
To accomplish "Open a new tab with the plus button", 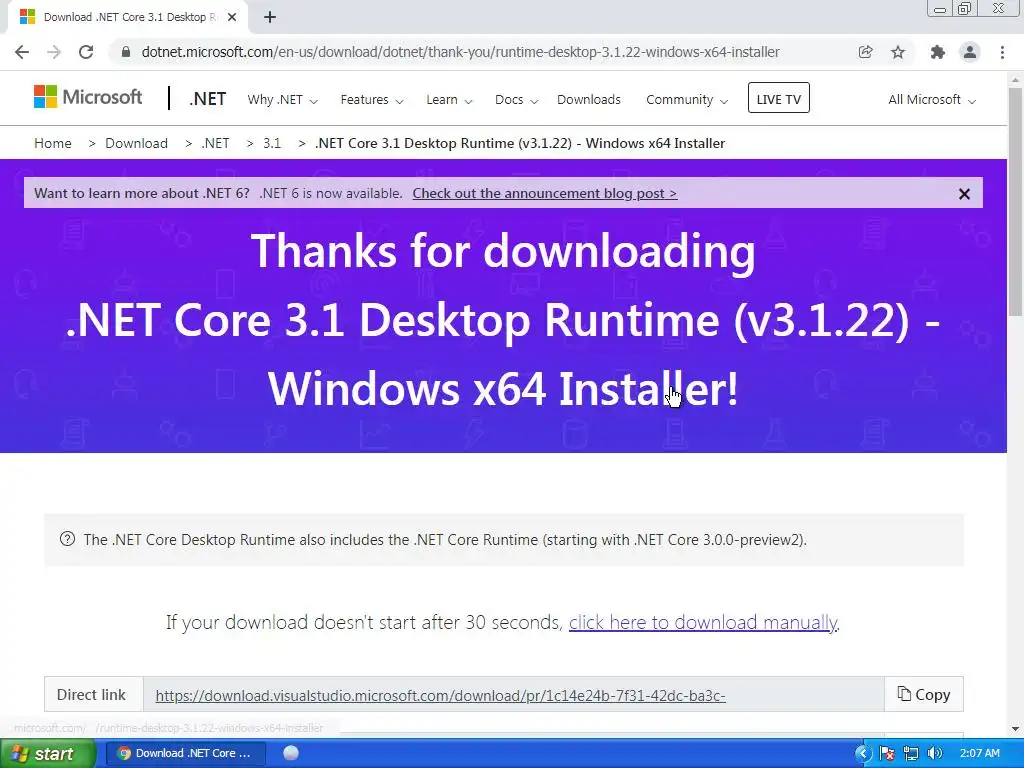I will 270,18.
